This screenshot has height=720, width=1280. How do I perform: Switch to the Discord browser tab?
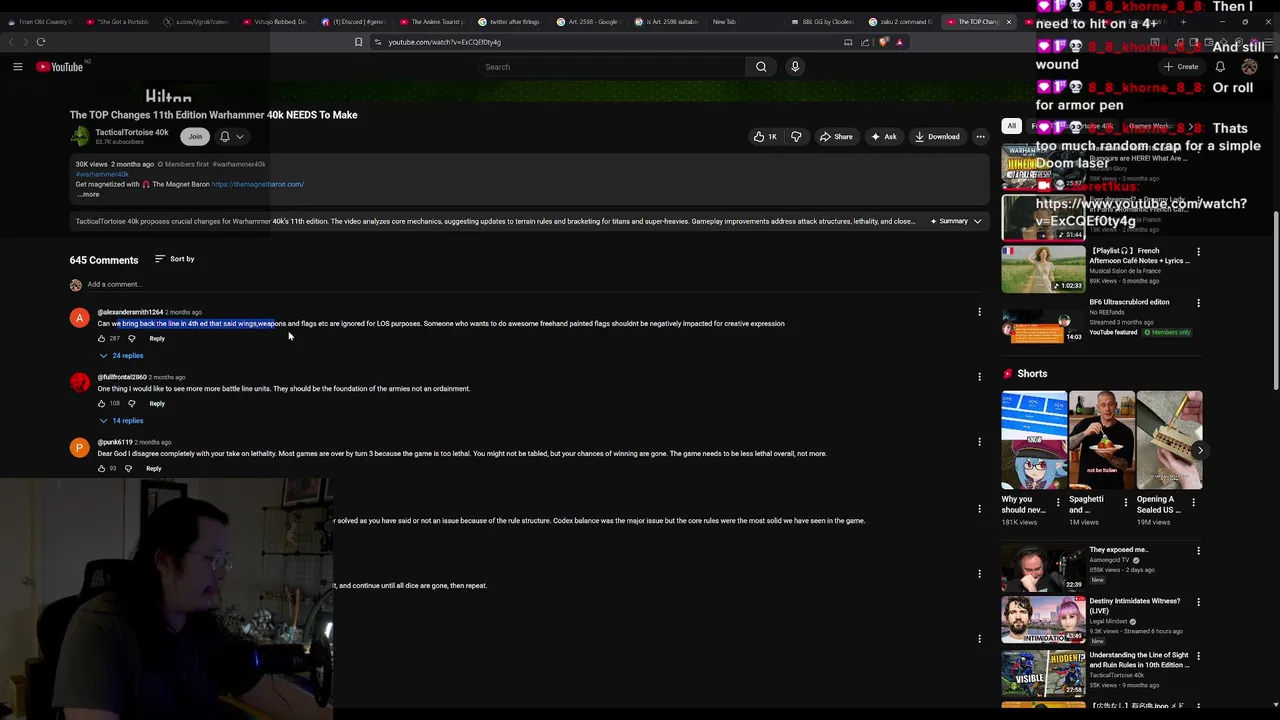(354, 22)
